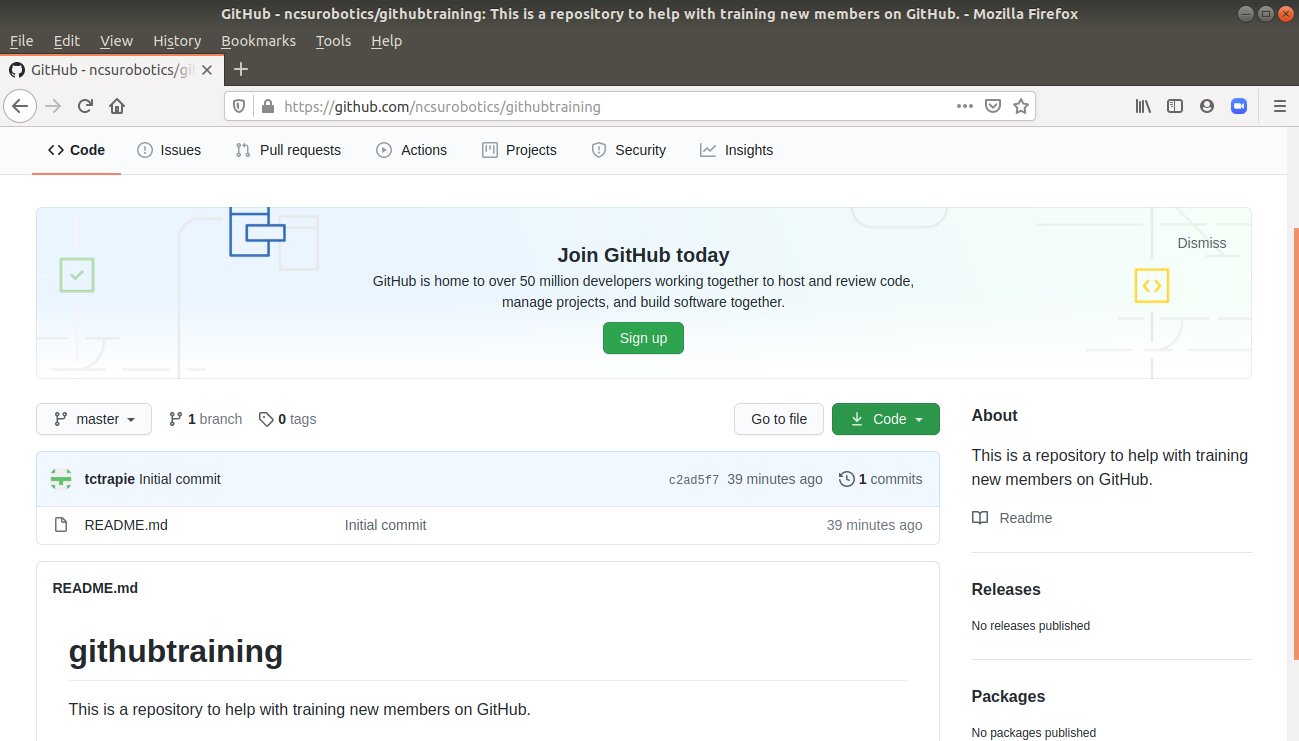Viewport: 1299px width, 741px height.
Task: Open the Packages heading link
Action: [1008, 697]
